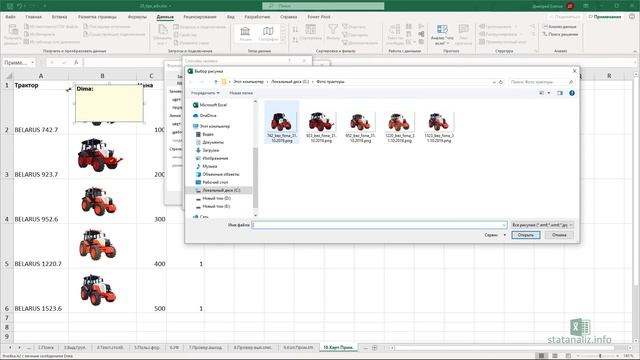Close the picture selection dialog

tap(574, 71)
